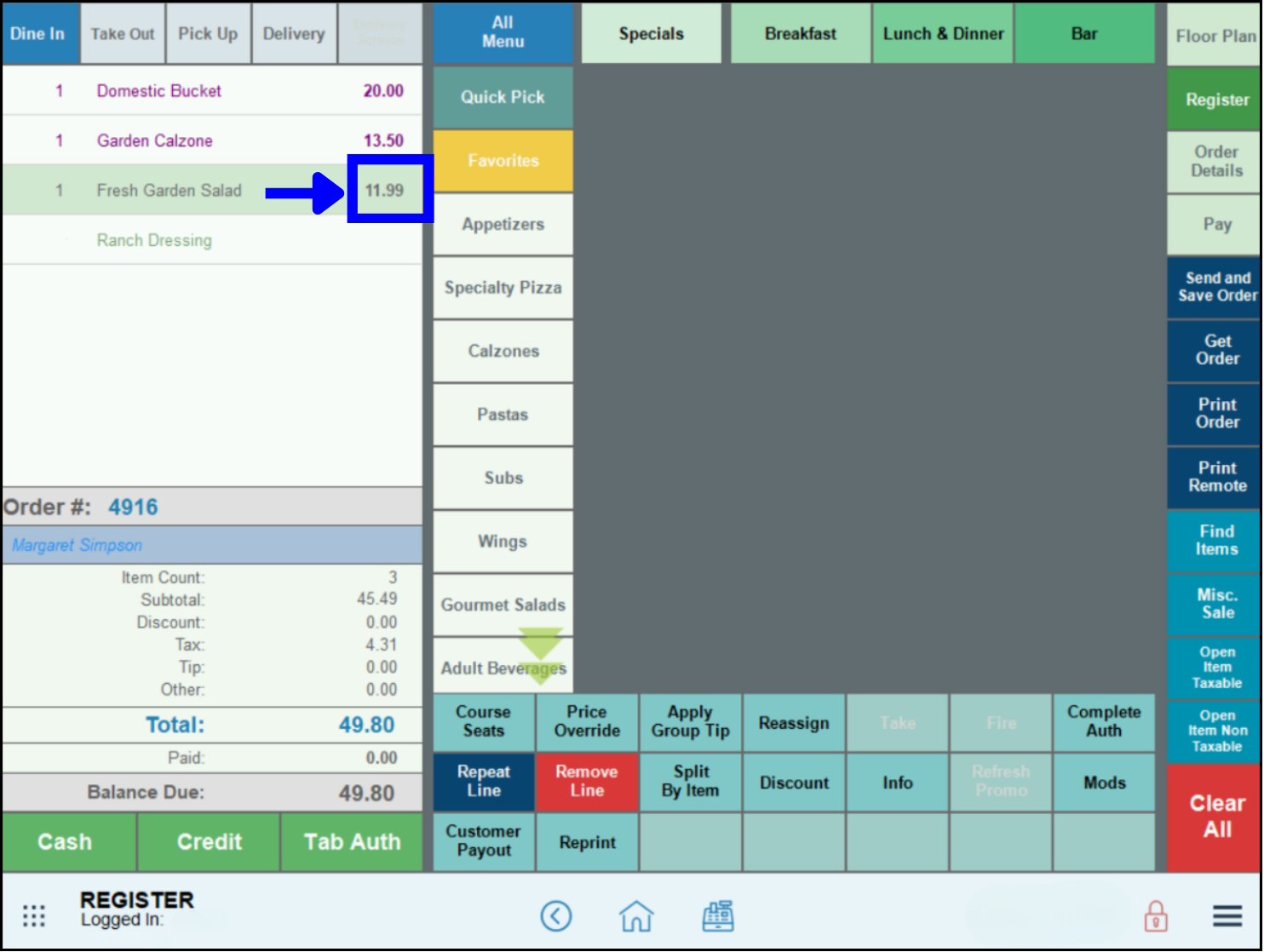Open the Price Override function

tap(587, 721)
